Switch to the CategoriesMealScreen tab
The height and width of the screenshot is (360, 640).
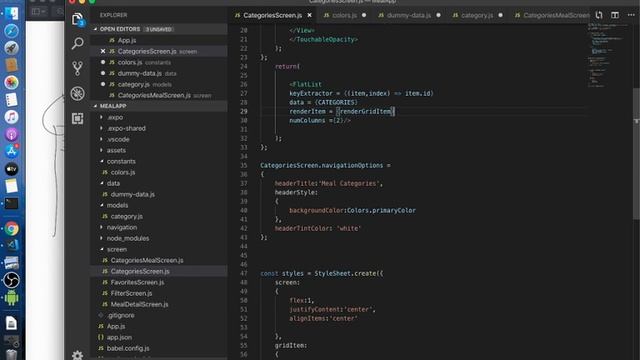[552, 15]
